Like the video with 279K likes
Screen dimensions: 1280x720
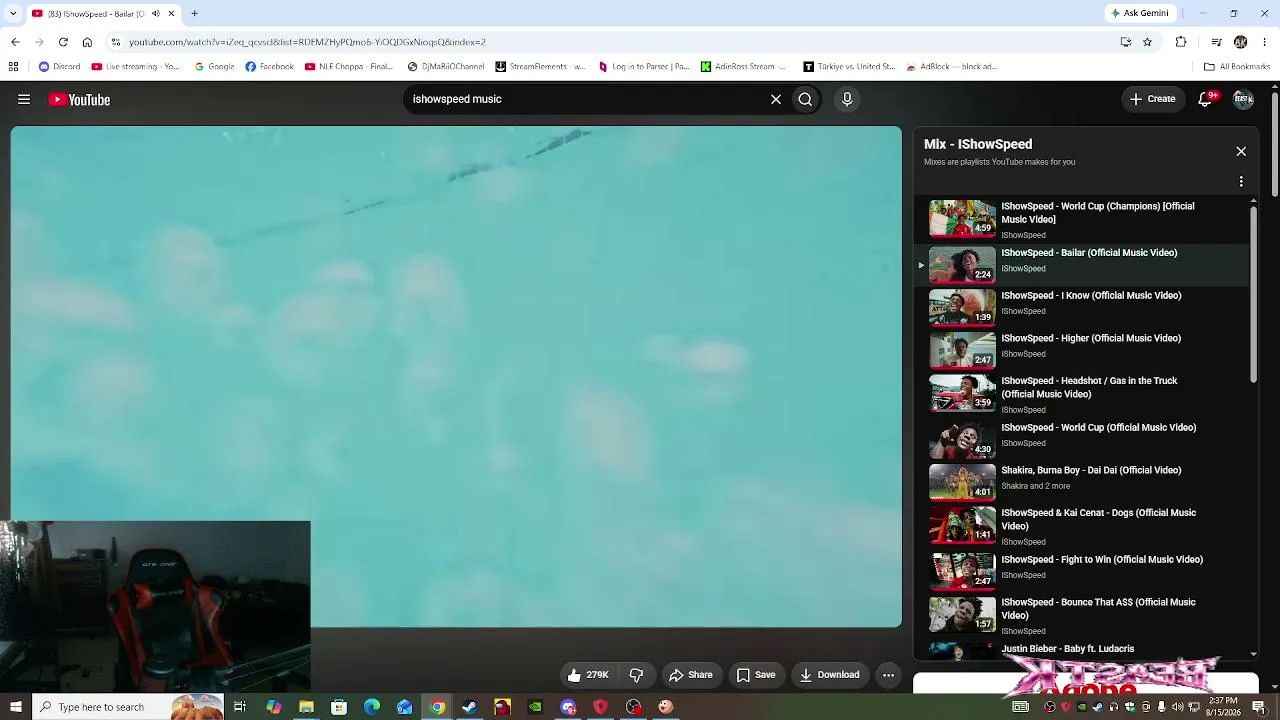587,675
